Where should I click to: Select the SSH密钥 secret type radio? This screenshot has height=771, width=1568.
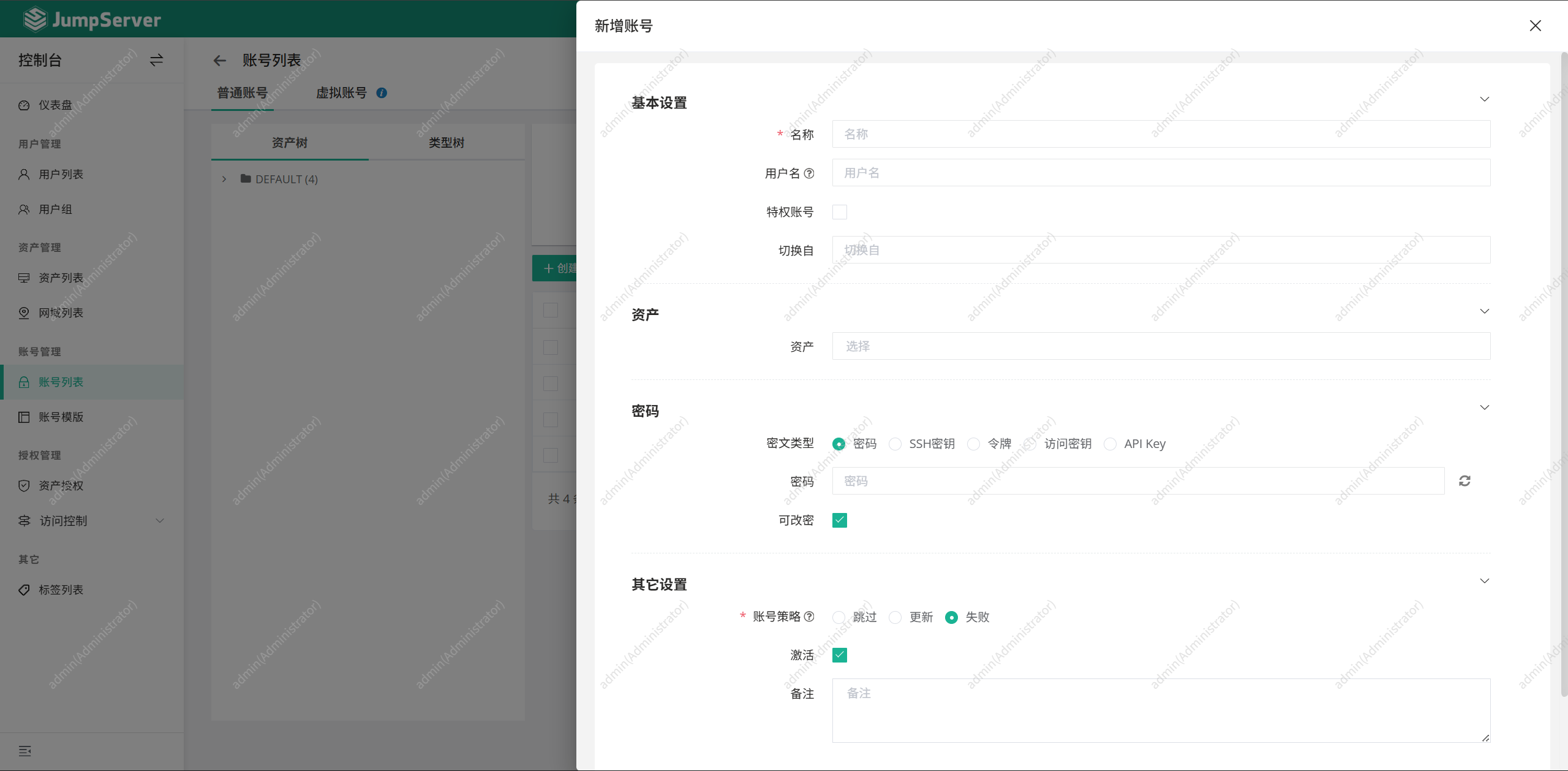point(895,444)
